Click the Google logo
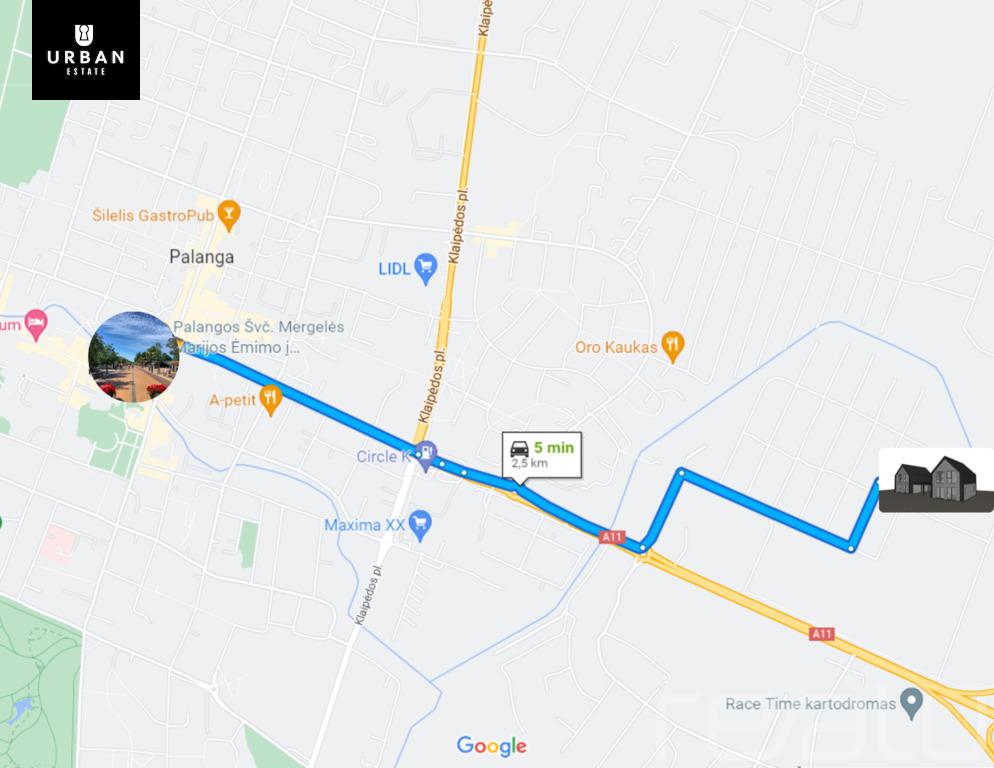 [x=491, y=746]
